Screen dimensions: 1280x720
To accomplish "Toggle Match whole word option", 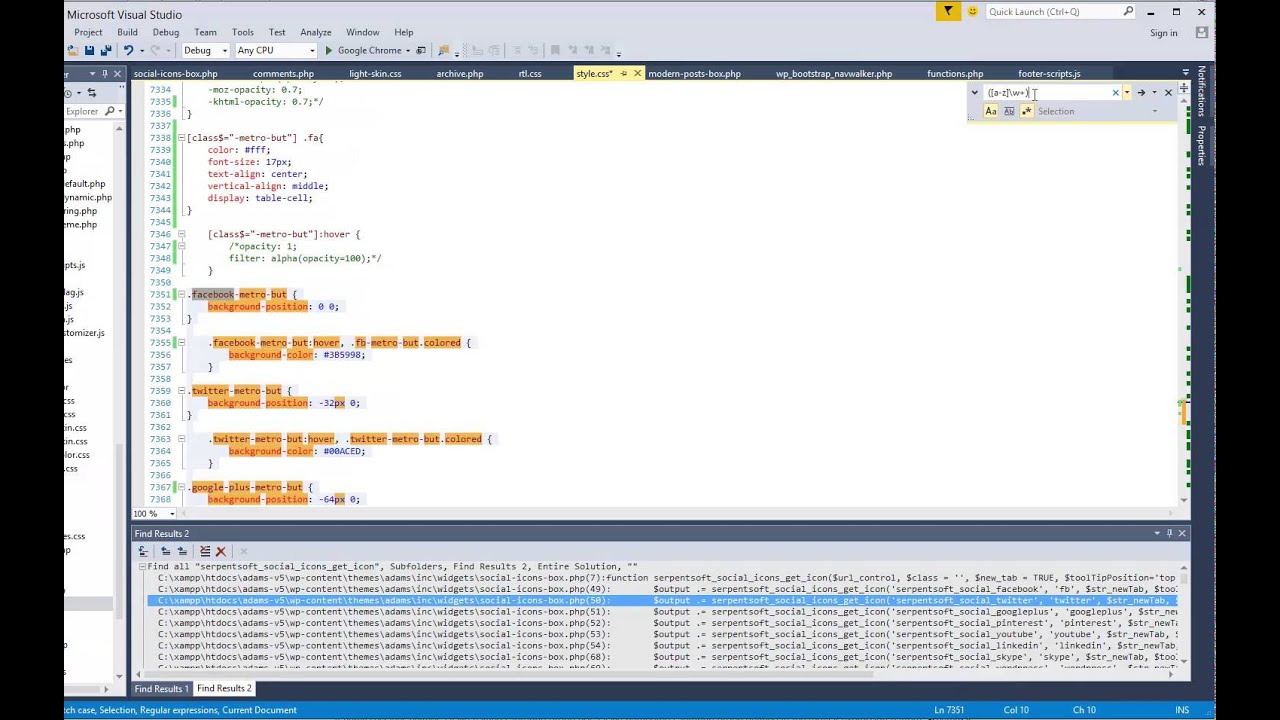I will click(x=1009, y=111).
